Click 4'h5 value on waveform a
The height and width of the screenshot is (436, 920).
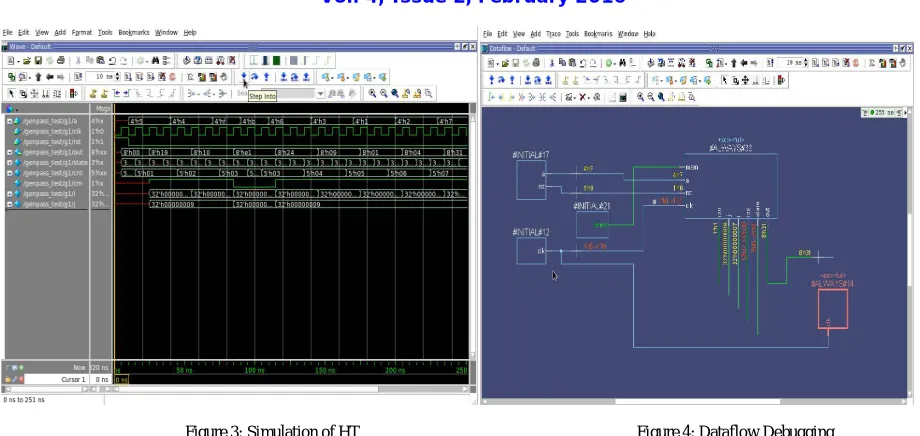click(137, 121)
